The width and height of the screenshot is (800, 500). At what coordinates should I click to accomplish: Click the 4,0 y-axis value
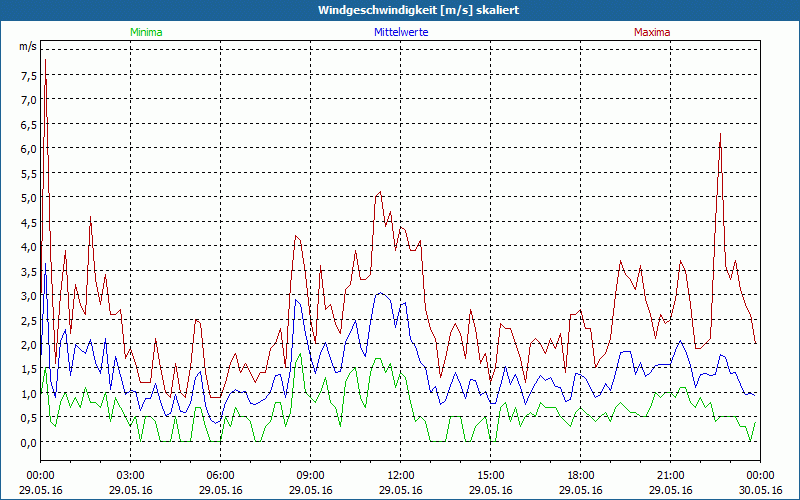click(29, 246)
